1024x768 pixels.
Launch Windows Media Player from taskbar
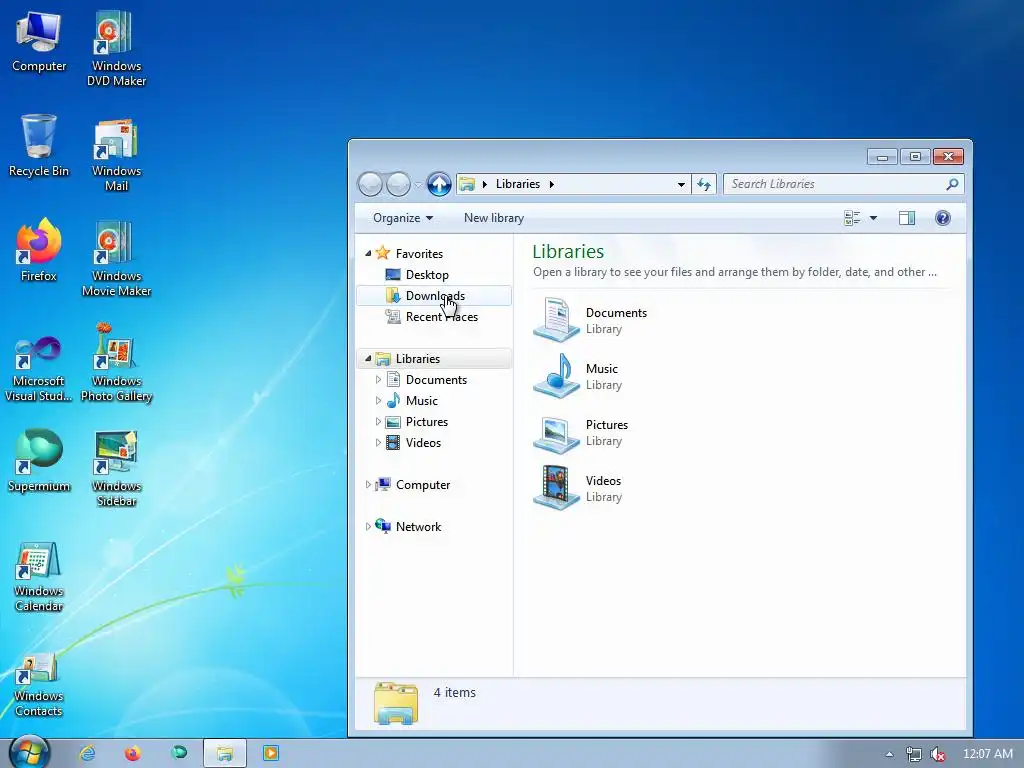270,754
